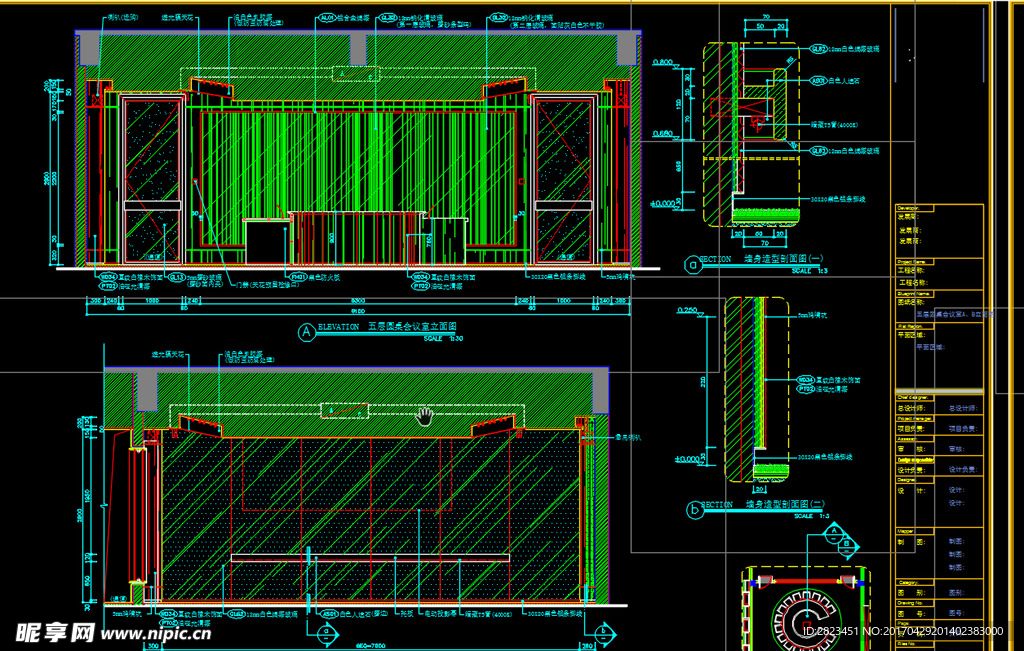Select the circled 'a' section title marker
This screenshot has height=651, width=1024.
(x=692, y=264)
